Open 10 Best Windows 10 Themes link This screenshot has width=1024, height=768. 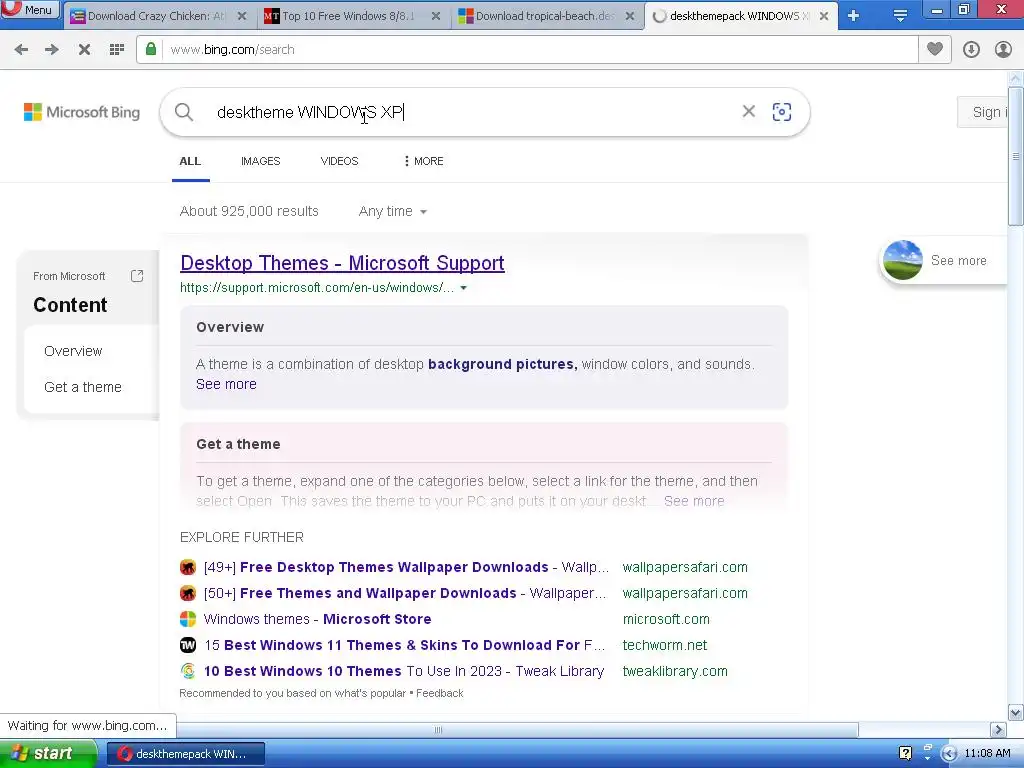(404, 671)
